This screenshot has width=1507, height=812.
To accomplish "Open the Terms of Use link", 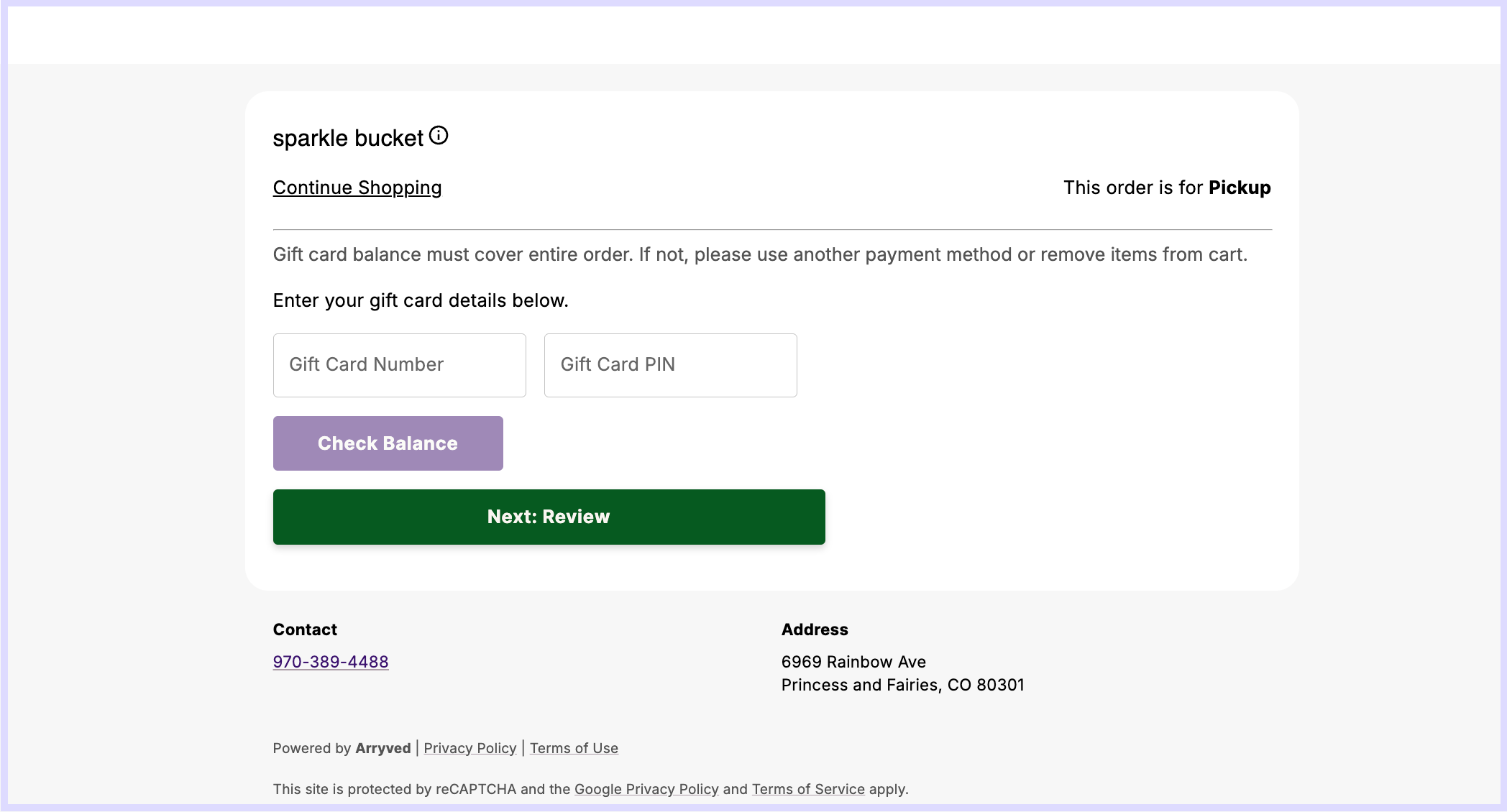I will click(x=574, y=748).
